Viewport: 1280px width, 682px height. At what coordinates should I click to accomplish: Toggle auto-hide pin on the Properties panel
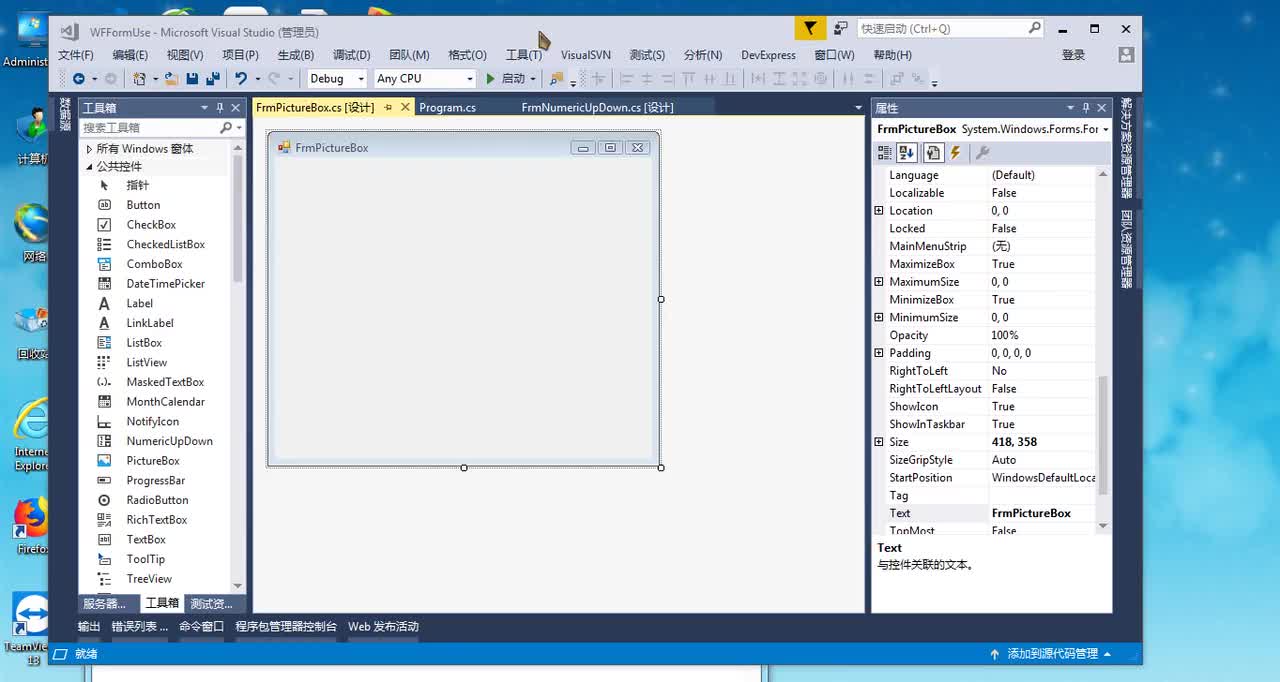[1086, 108]
